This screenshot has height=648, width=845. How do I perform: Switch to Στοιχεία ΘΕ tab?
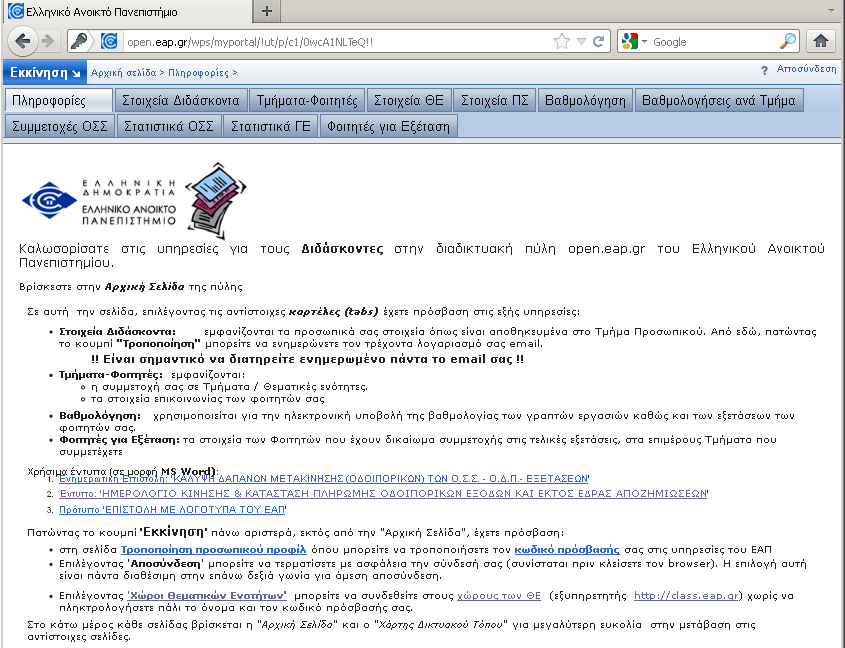(409, 101)
